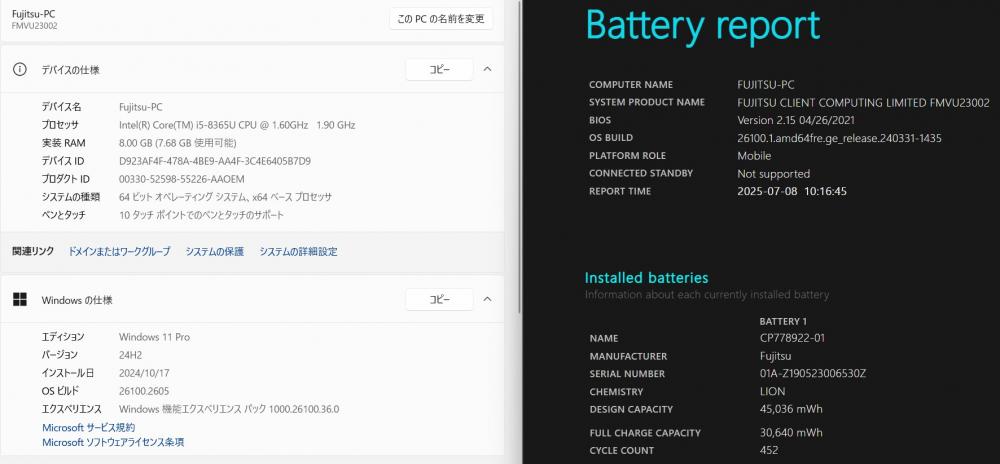
Task: Open the system protection link
Action: pyautogui.click(x=215, y=252)
